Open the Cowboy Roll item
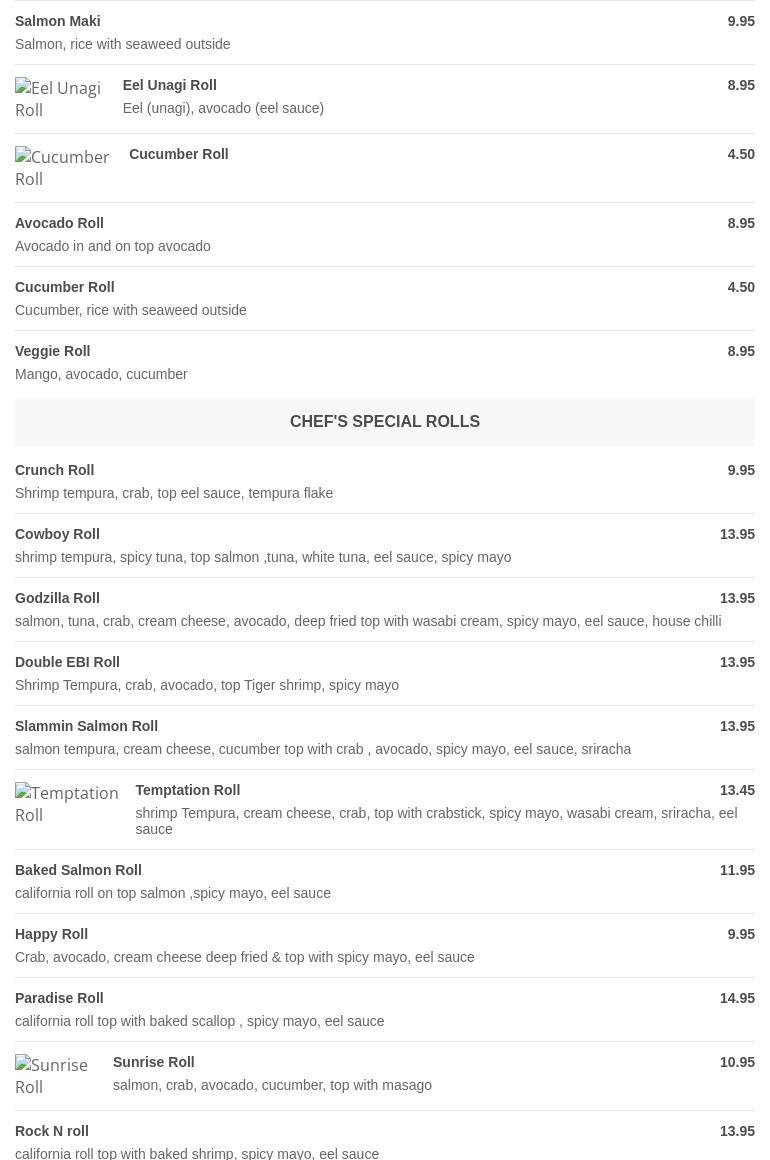This screenshot has height=1160, width=770. (x=57, y=534)
